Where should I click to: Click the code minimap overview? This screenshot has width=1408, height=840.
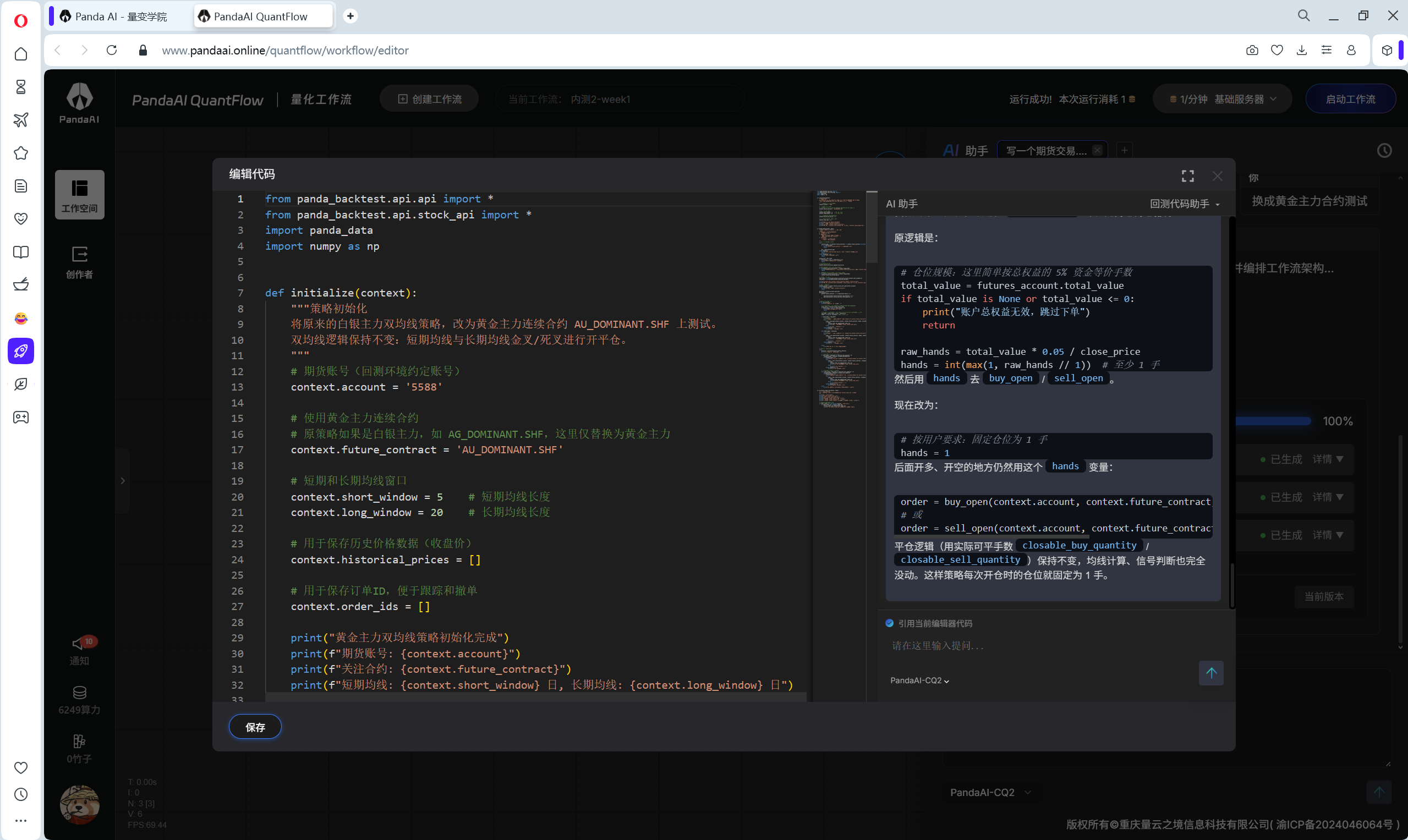[840, 299]
